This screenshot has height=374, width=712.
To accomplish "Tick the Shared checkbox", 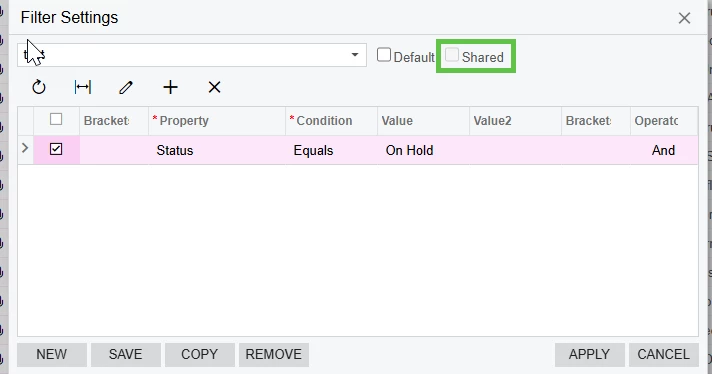I will (x=452, y=55).
